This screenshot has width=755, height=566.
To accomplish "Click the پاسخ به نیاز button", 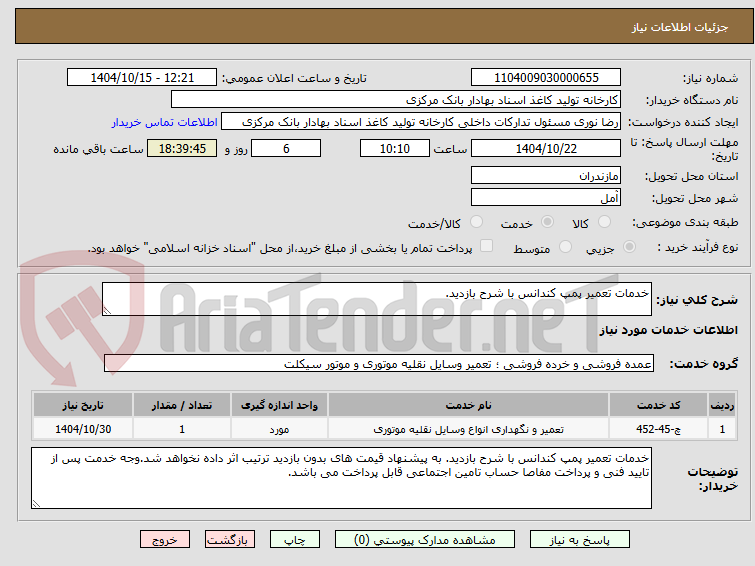I will click(x=580, y=540).
